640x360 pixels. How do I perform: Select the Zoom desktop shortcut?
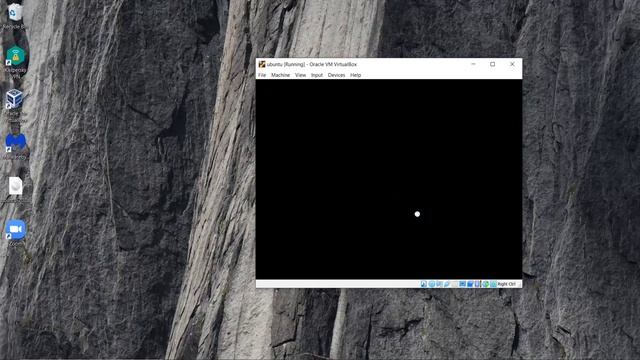[x=16, y=233]
